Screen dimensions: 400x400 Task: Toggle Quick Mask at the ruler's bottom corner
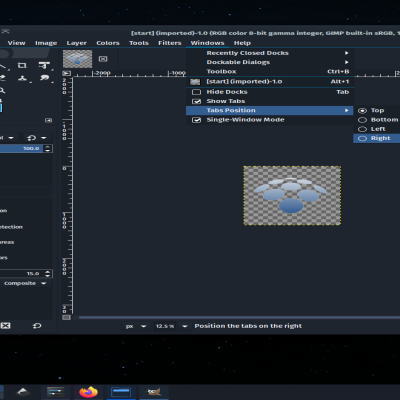[x=66, y=318]
